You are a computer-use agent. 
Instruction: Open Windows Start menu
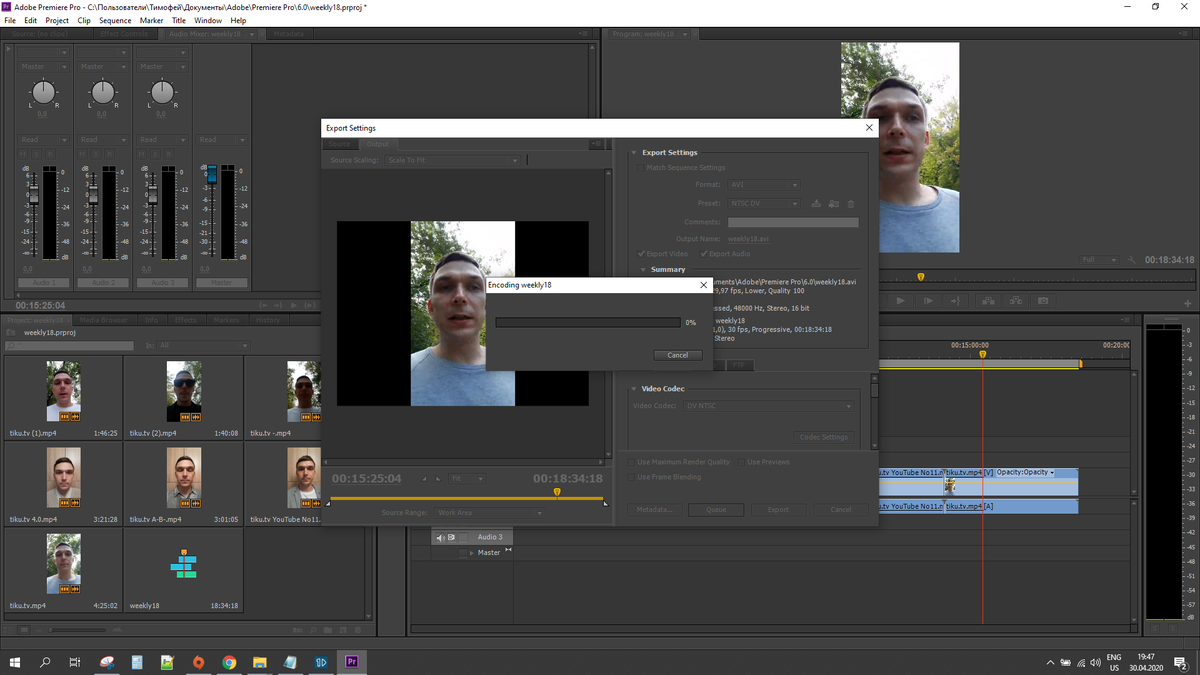[15, 661]
